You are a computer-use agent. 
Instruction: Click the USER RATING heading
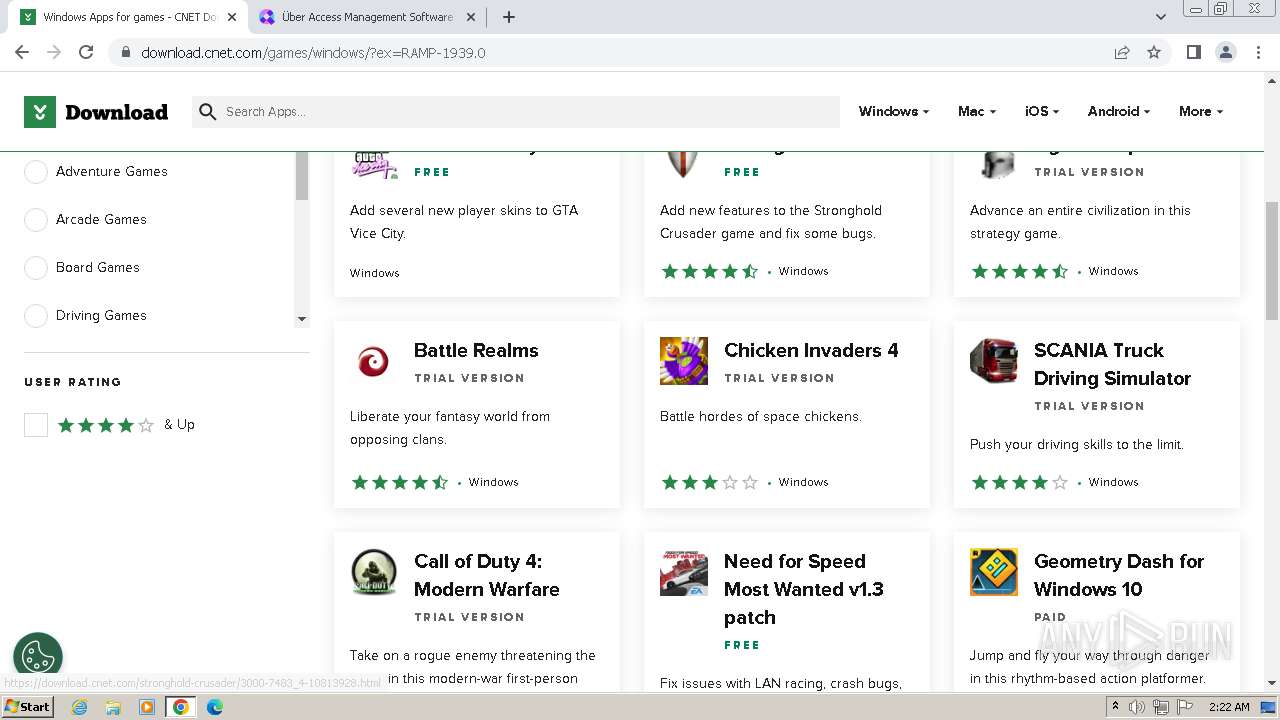coord(73,382)
